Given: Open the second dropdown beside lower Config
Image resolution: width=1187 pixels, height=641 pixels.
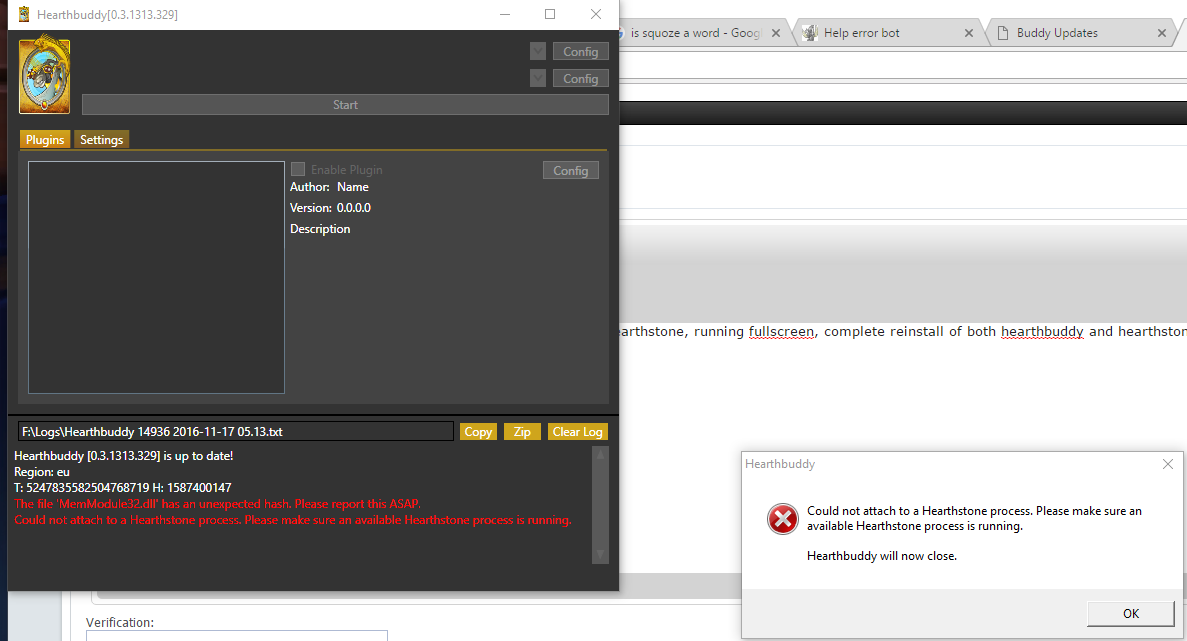Looking at the screenshot, I should click(x=538, y=79).
